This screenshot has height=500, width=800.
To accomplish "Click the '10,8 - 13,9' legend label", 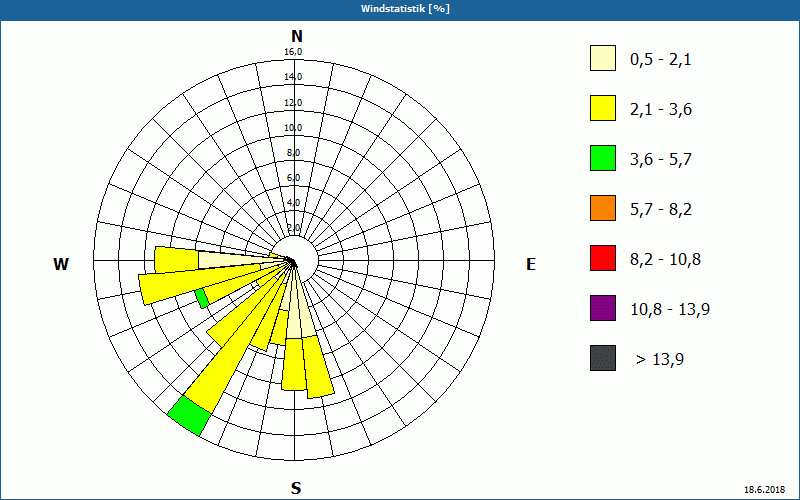I will point(670,310).
